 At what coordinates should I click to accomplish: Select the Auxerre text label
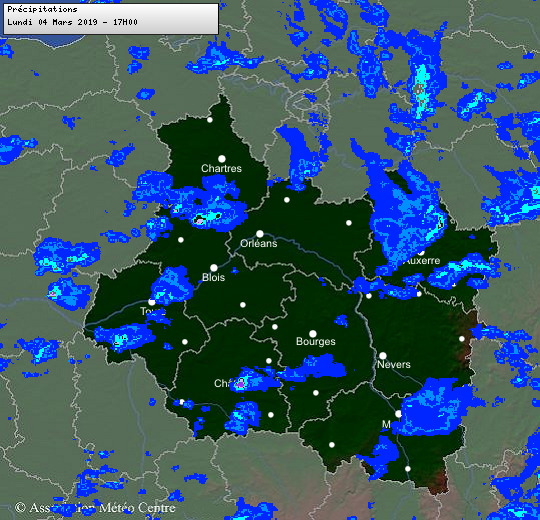(422, 260)
